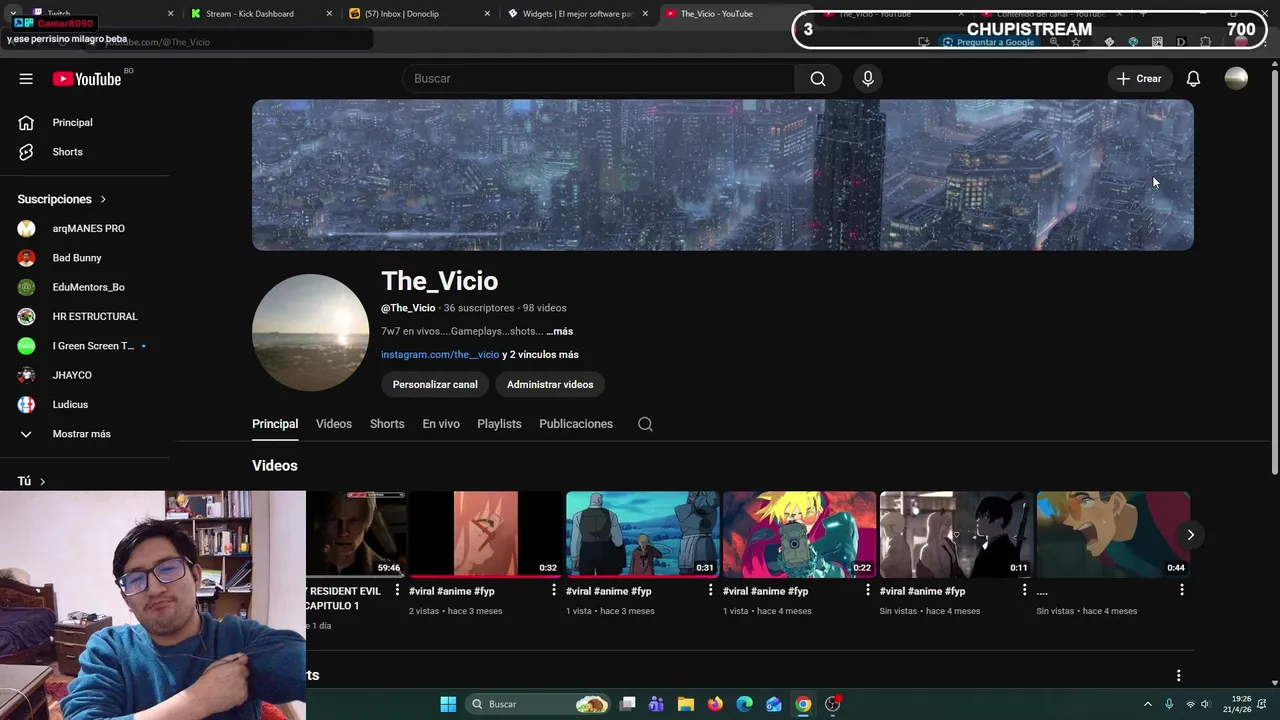This screenshot has width=1280, height=720.
Task: Launch Firefox from the taskbar
Action: click(x=715, y=704)
